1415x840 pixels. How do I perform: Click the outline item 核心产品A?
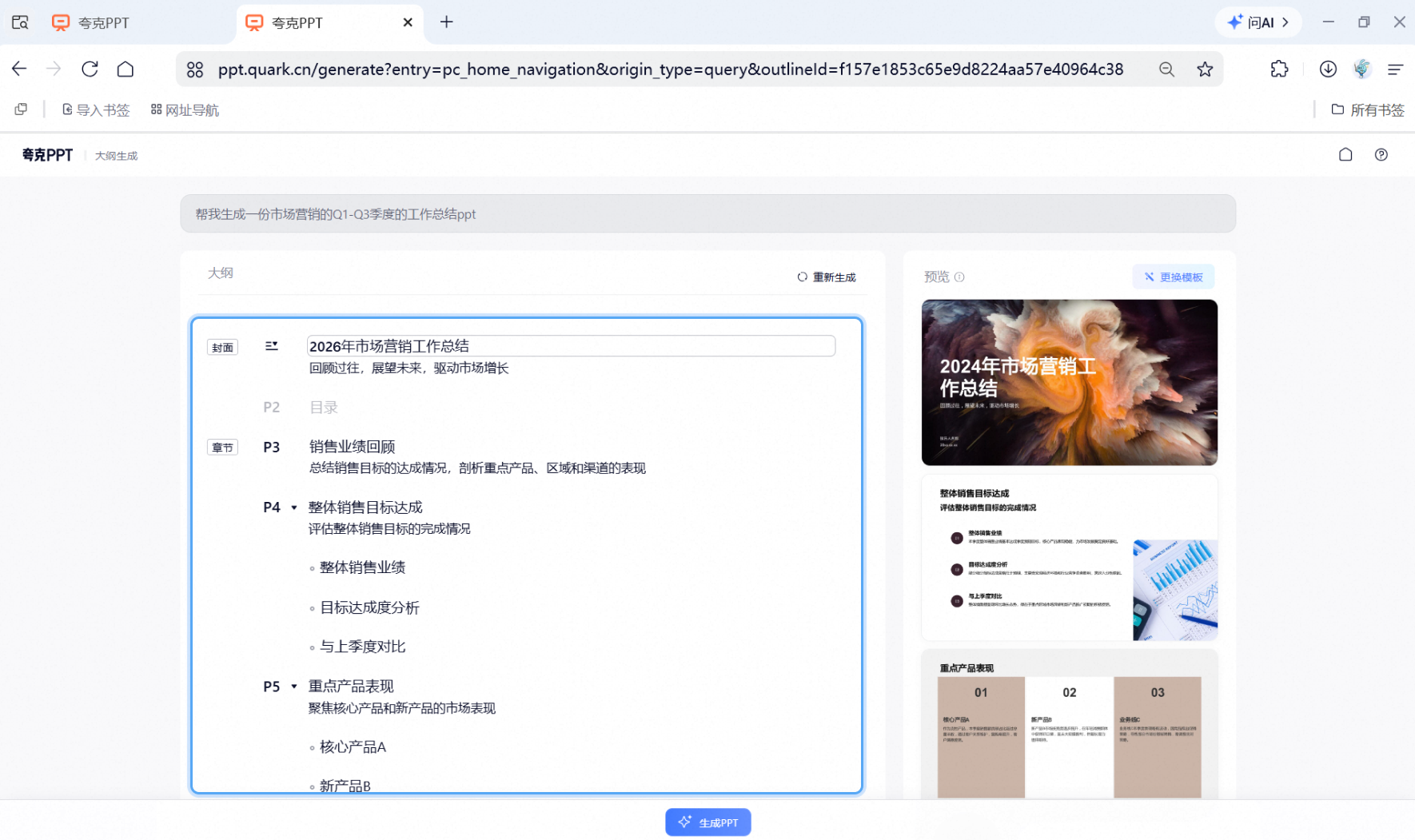(353, 747)
